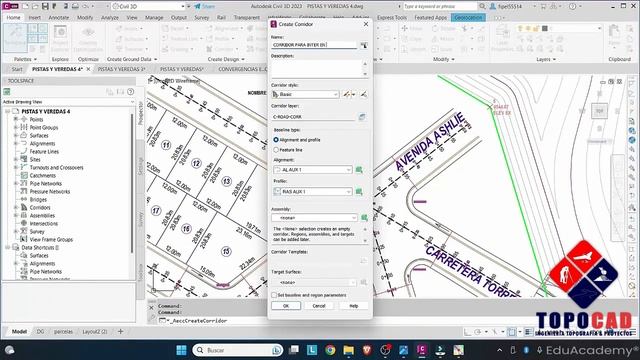The image size is (640, 360).
Task: Select the Survey tree item in Toolspace
Action: [37, 231]
